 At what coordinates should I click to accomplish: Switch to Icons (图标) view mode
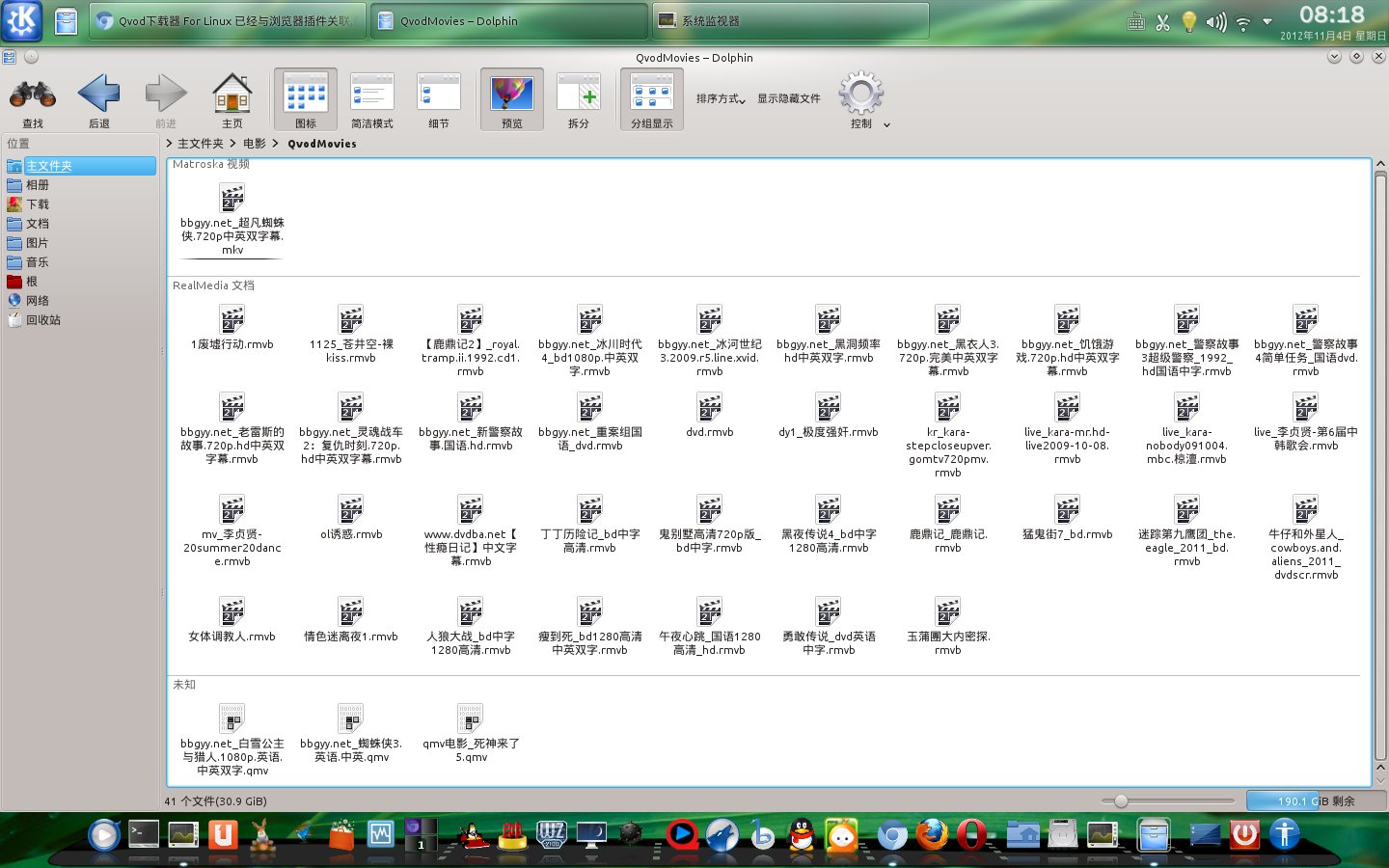click(306, 100)
